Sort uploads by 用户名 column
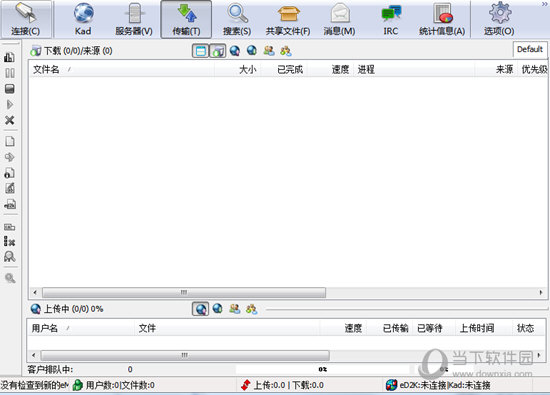This screenshot has height=395, width=550. click(x=81, y=328)
